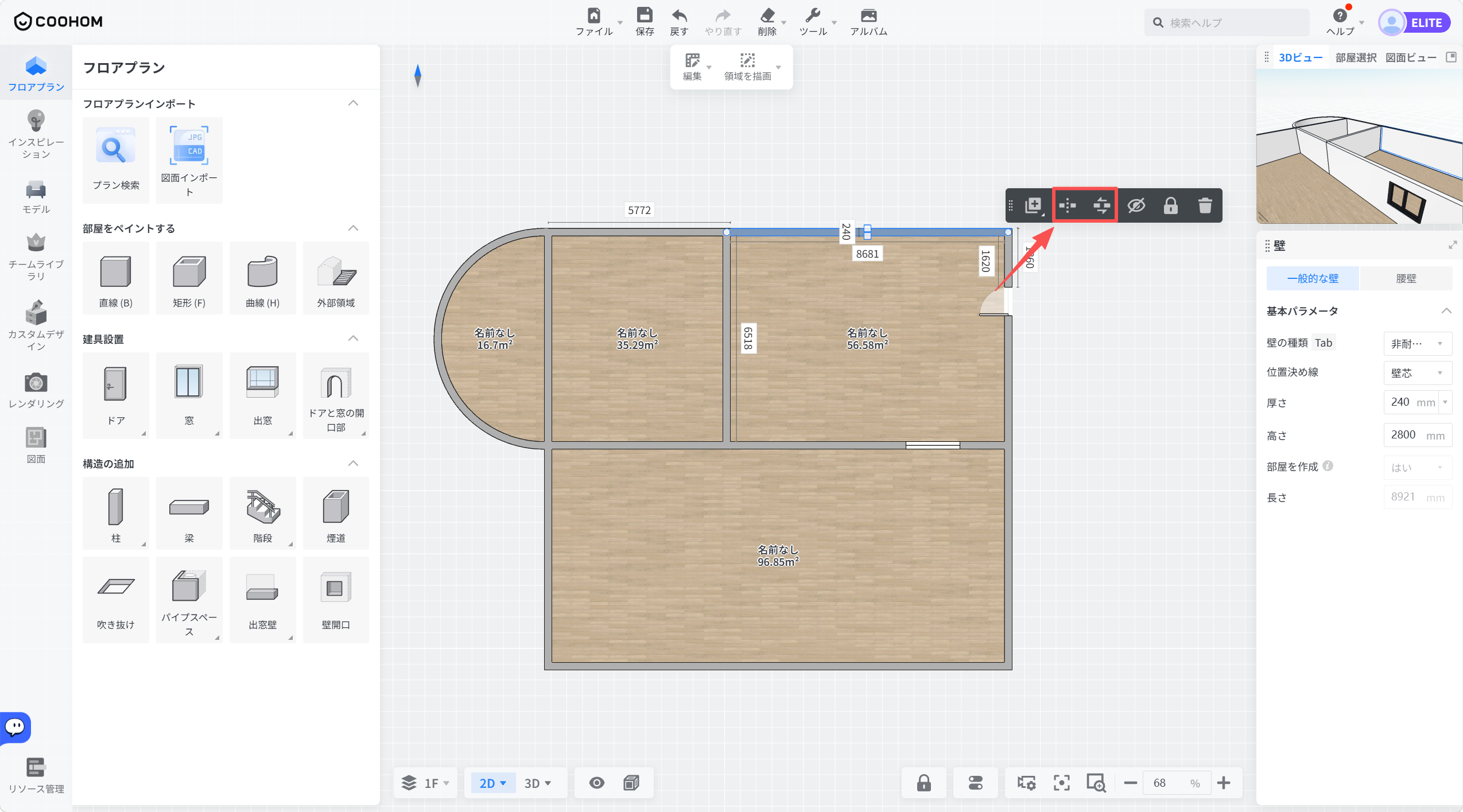Select the 腰壁 wall type

[x=1406, y=278]
